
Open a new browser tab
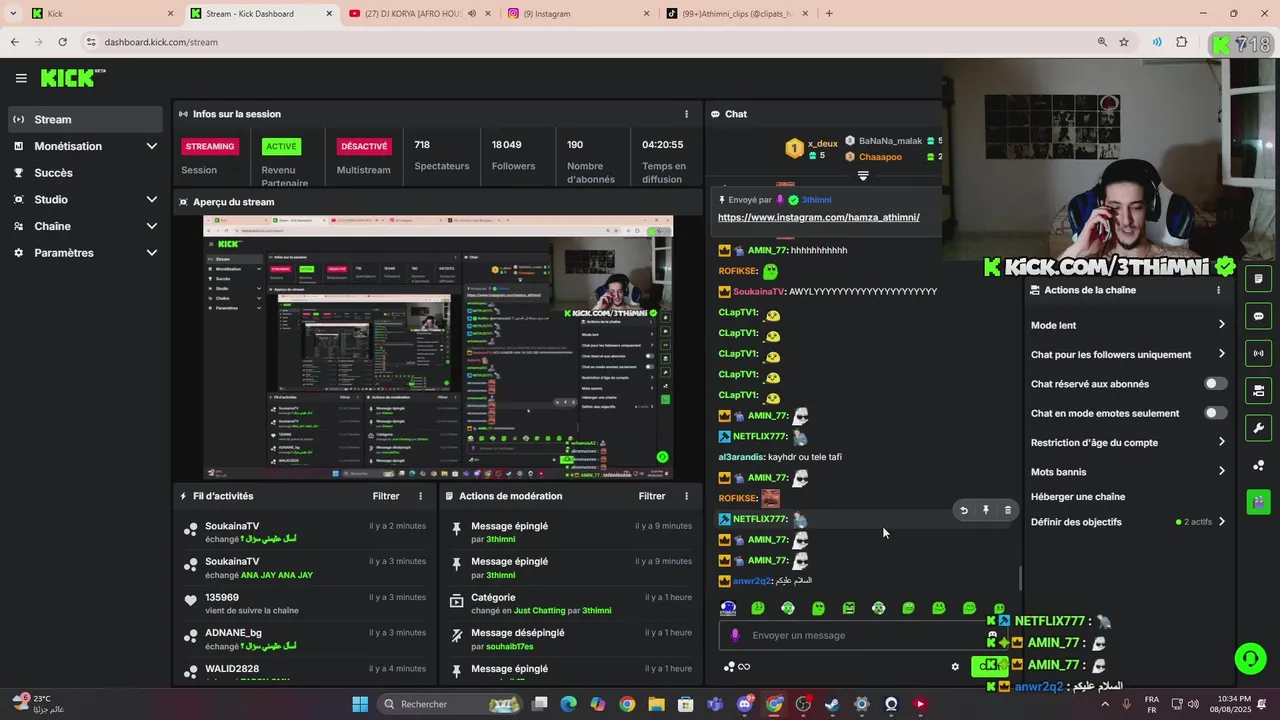tap(829, 13)
